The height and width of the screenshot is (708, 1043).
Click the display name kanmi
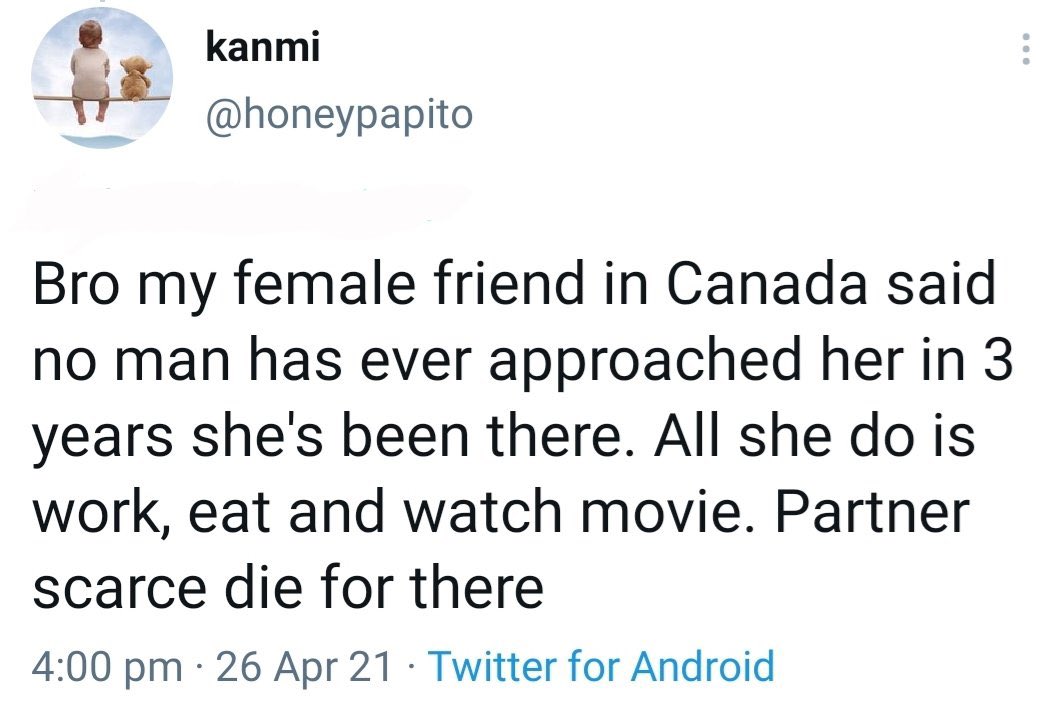pos(263,47)
